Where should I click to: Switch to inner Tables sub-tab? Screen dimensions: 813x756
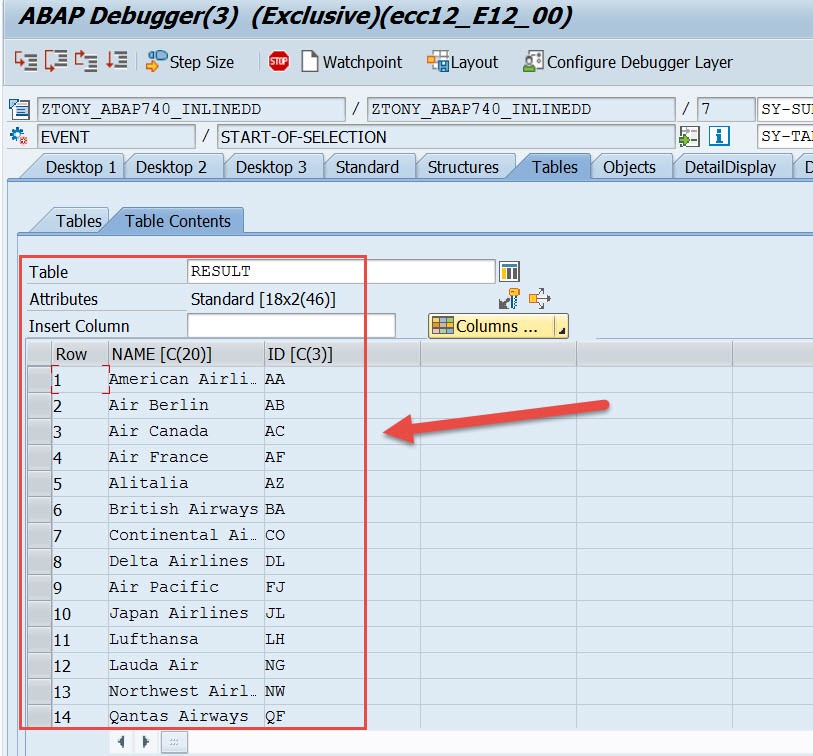tap(78, 221)
